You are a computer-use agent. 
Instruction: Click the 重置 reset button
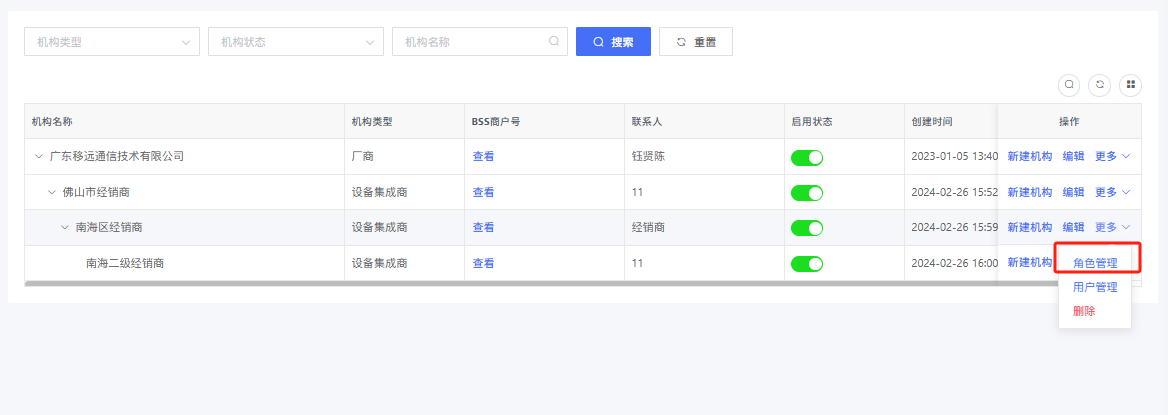pyautogui.click(x=696, y=42)
